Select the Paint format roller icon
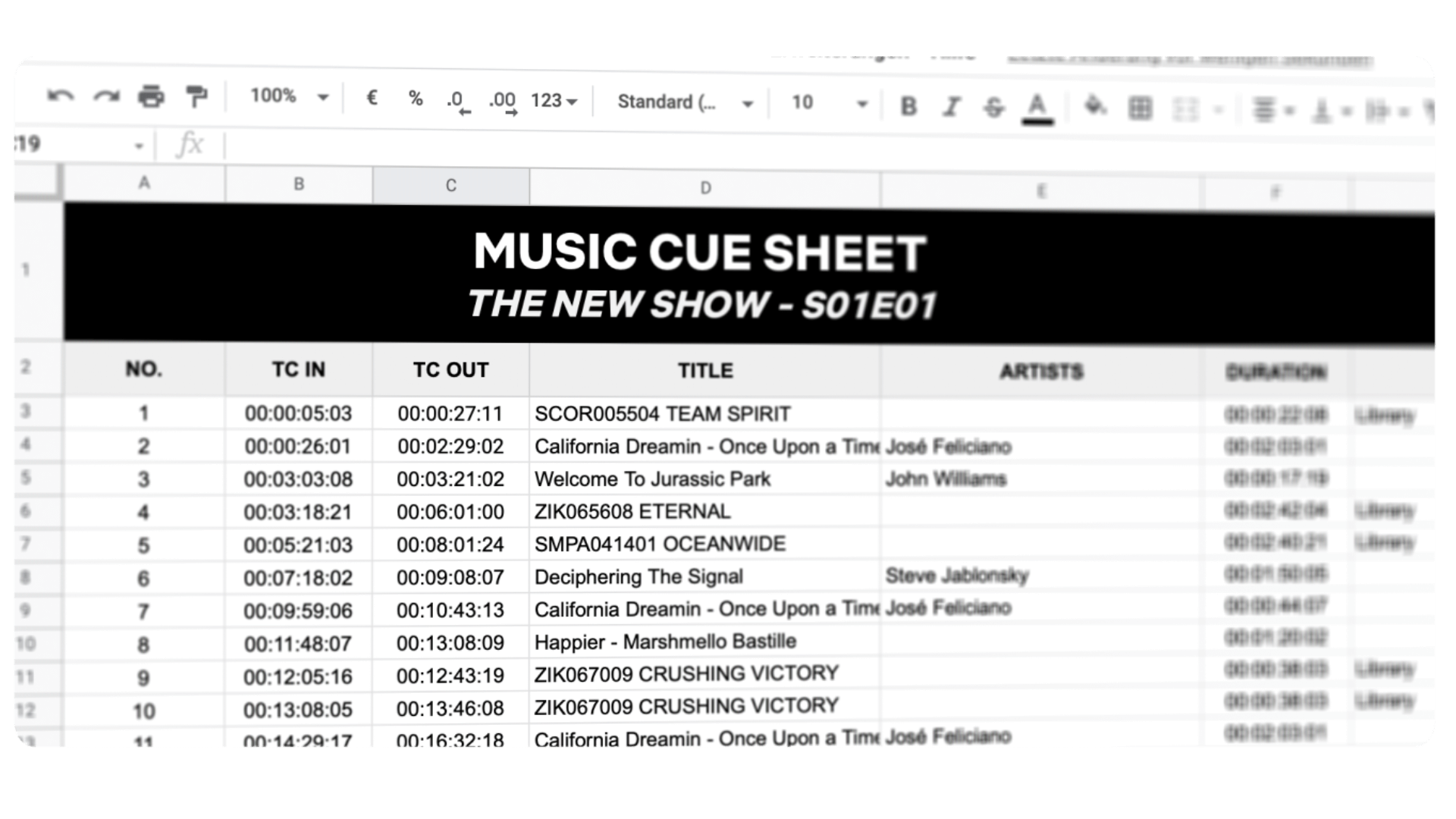 coord(196,96)
